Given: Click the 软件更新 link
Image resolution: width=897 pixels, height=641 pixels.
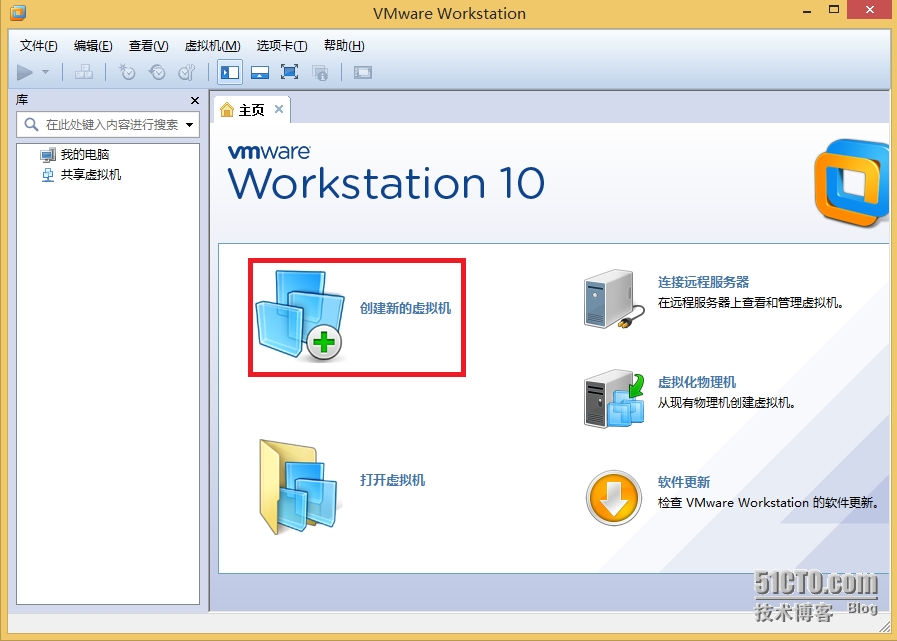Looking at the screenshot, I should [x=684, y=482].
